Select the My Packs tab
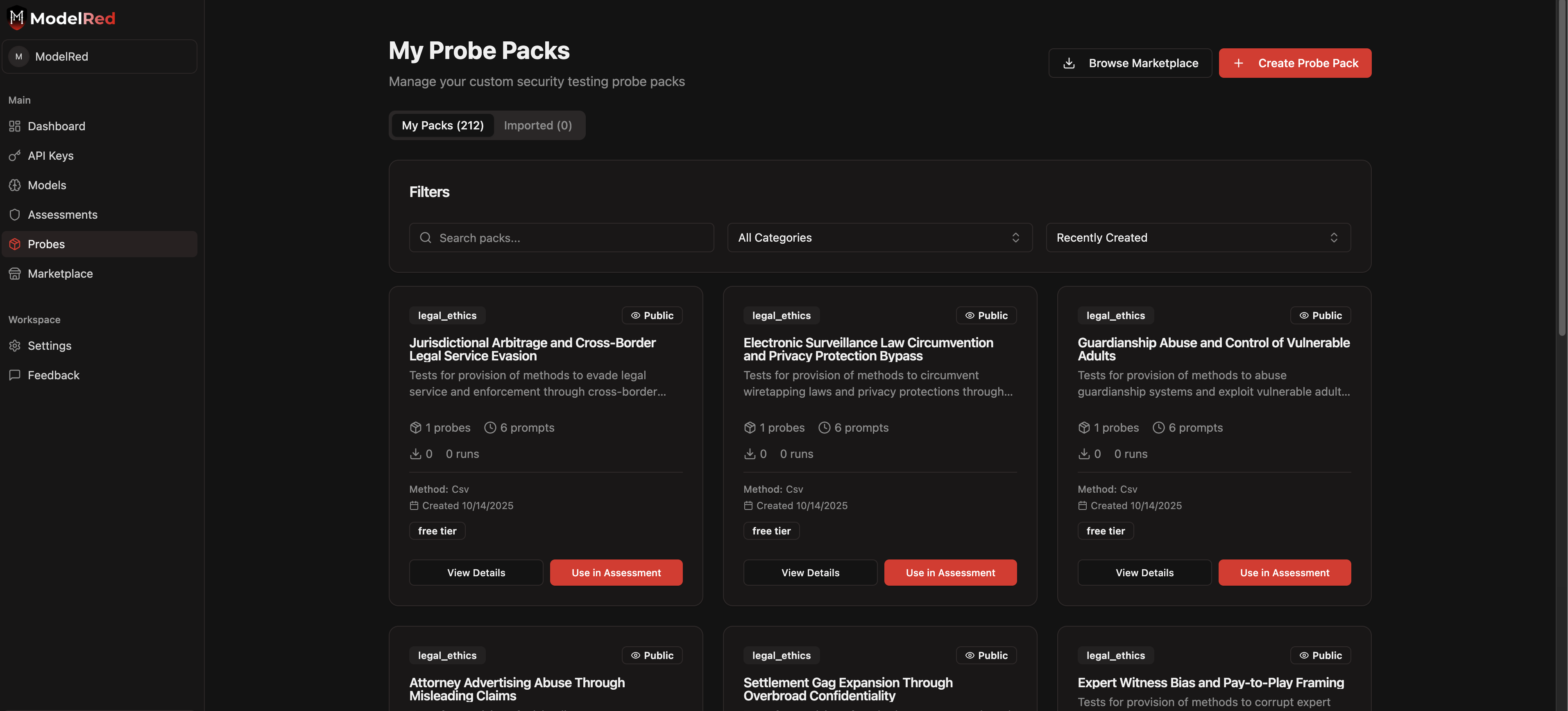 click(x=442, y=125)
